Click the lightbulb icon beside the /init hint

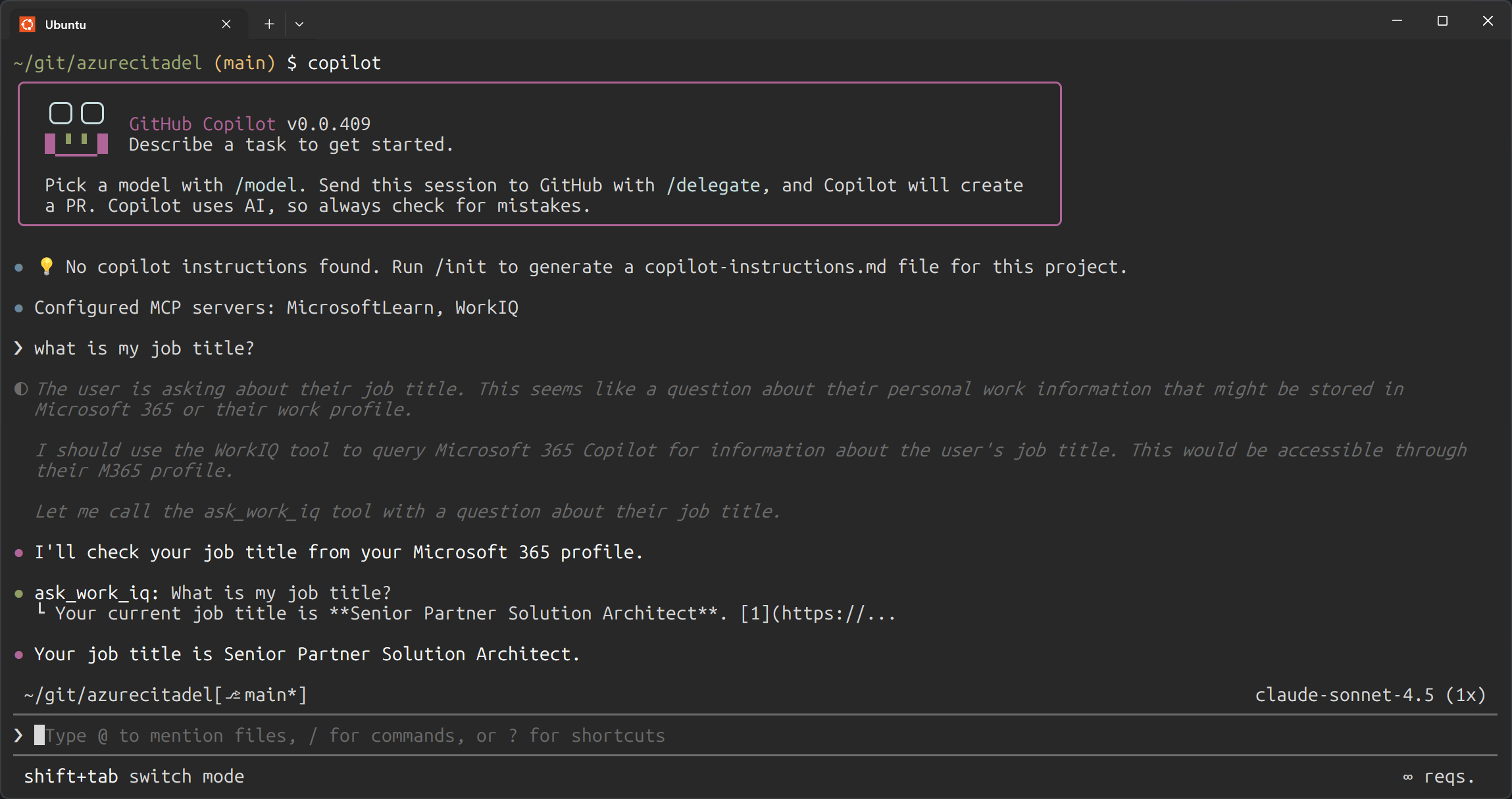click(x=46, y=266)
